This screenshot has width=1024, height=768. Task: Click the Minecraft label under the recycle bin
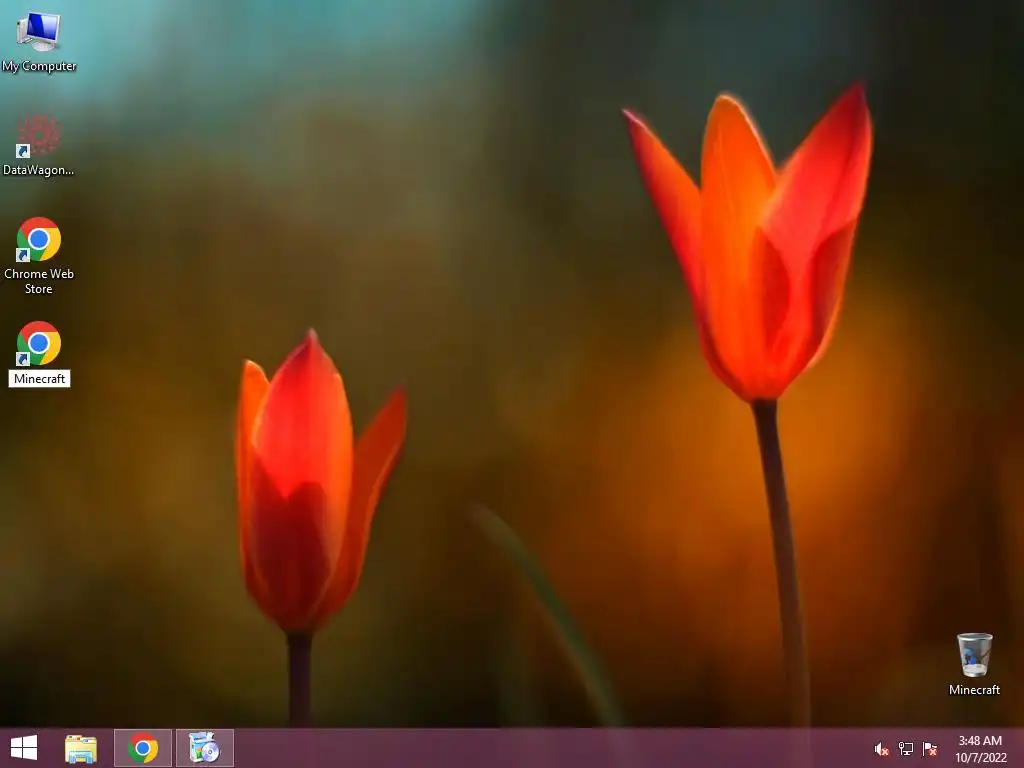(x=974, y=690)
